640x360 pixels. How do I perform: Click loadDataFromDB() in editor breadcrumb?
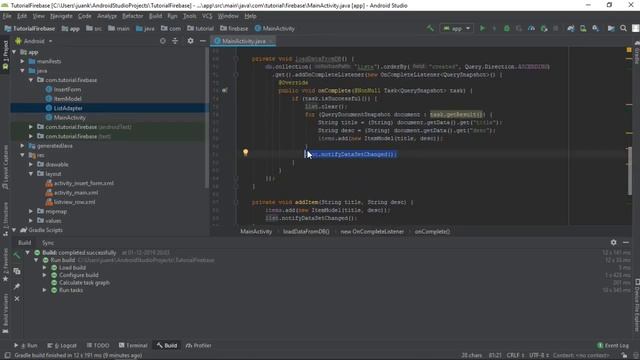tap(306, 231)
